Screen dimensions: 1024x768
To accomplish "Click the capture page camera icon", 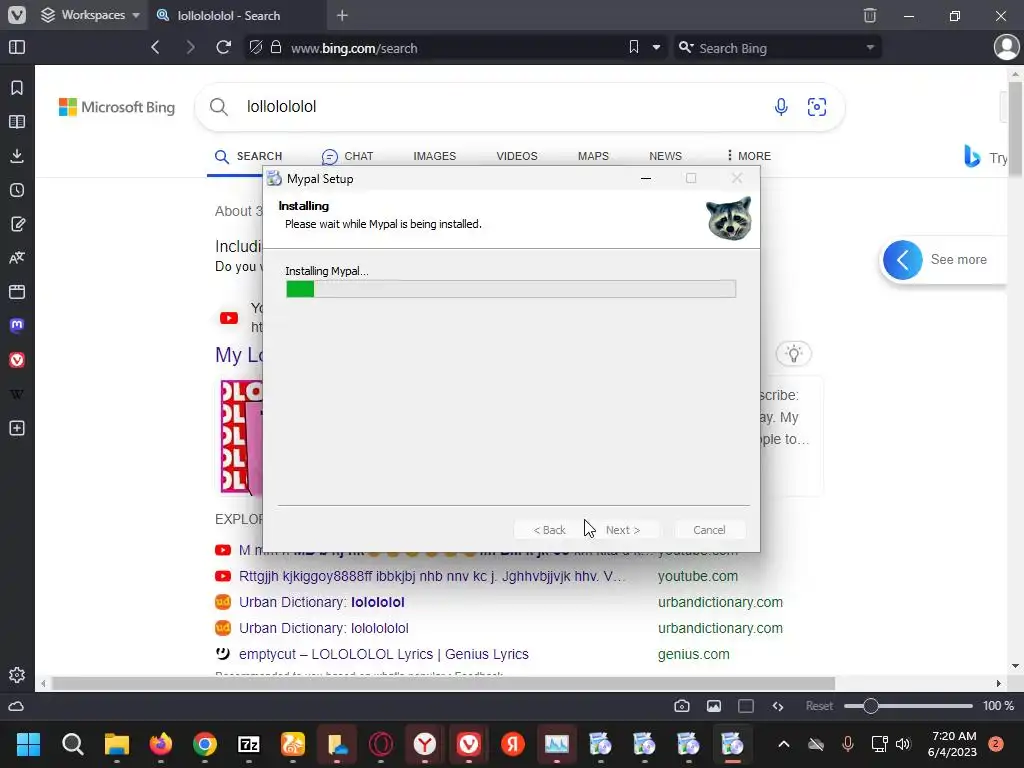I will pyautogui.click(x=682, y=706).
